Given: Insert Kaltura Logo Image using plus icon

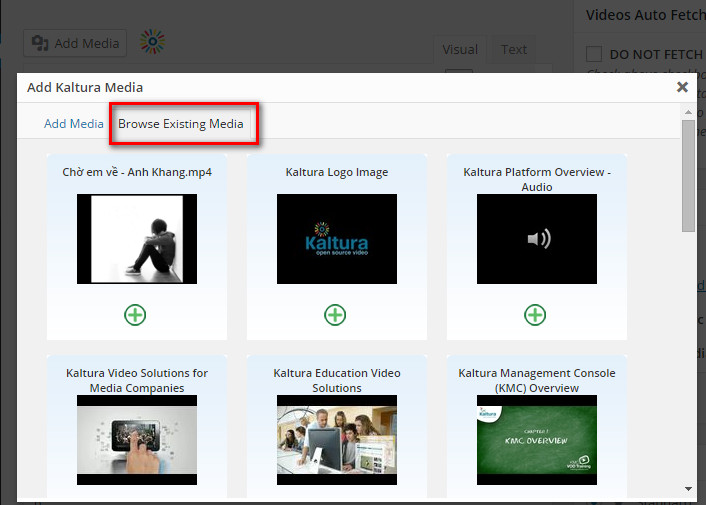Looking at the screenshot, I should (335, 315).
